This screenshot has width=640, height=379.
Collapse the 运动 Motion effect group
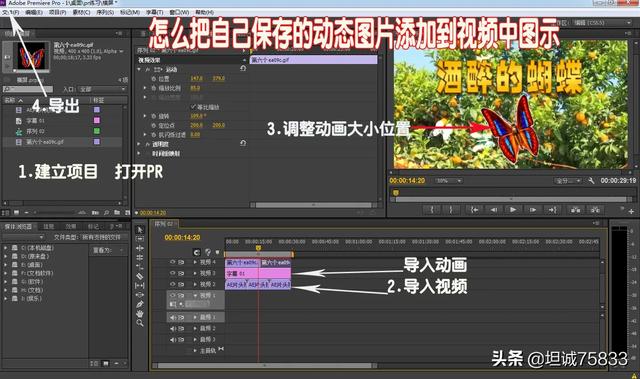click(139, 69)
